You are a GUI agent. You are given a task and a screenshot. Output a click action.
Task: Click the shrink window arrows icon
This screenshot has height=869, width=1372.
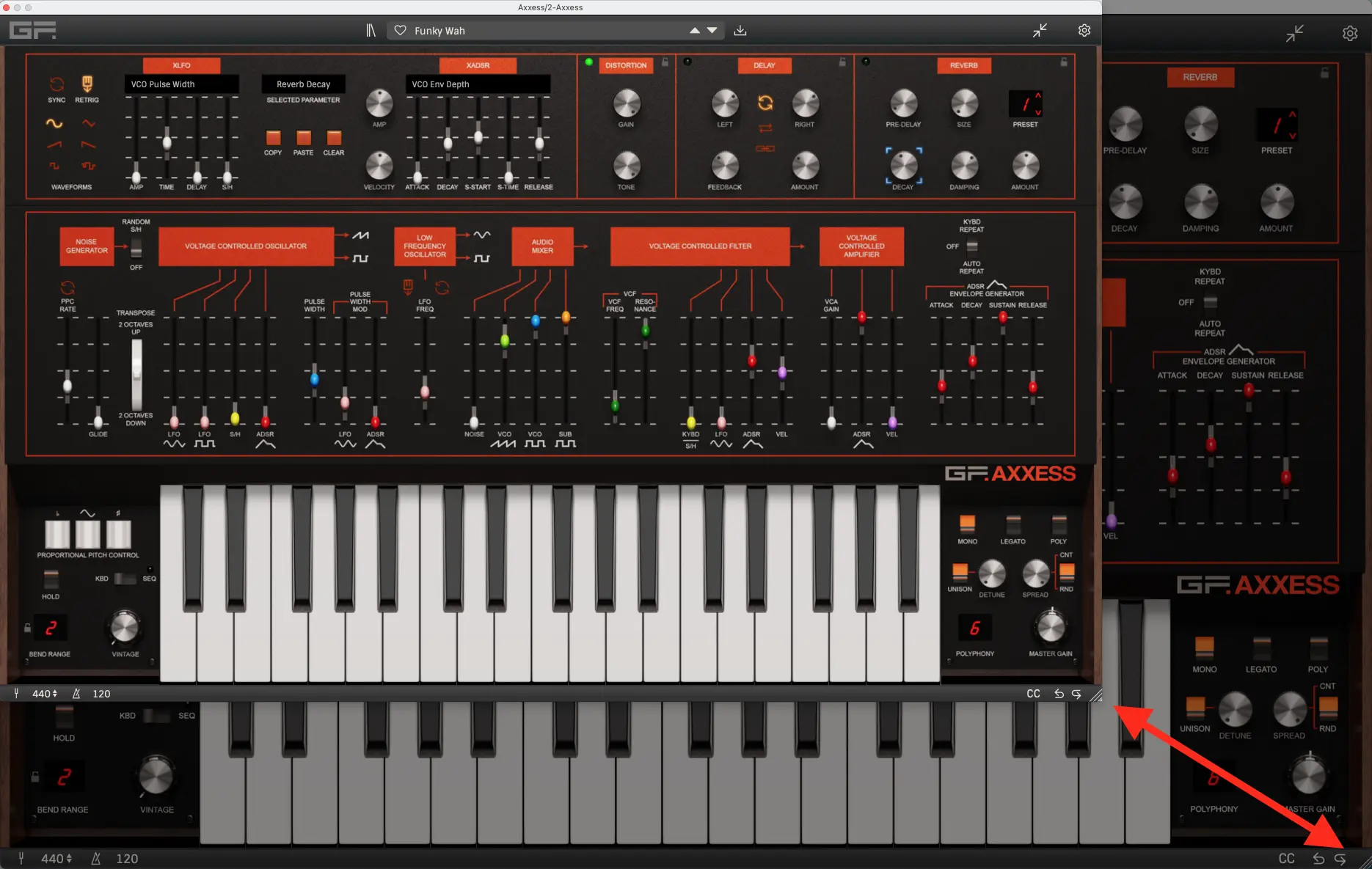(x=1040, y=30)
